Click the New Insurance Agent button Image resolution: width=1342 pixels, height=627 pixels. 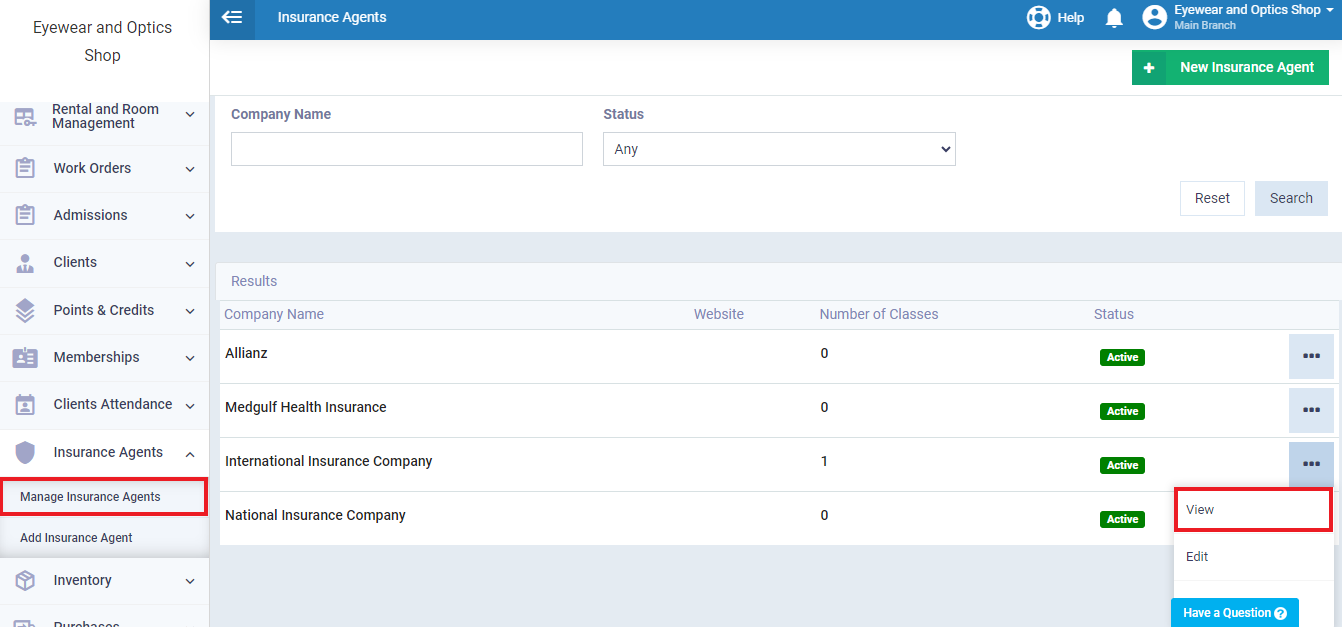1230,68
